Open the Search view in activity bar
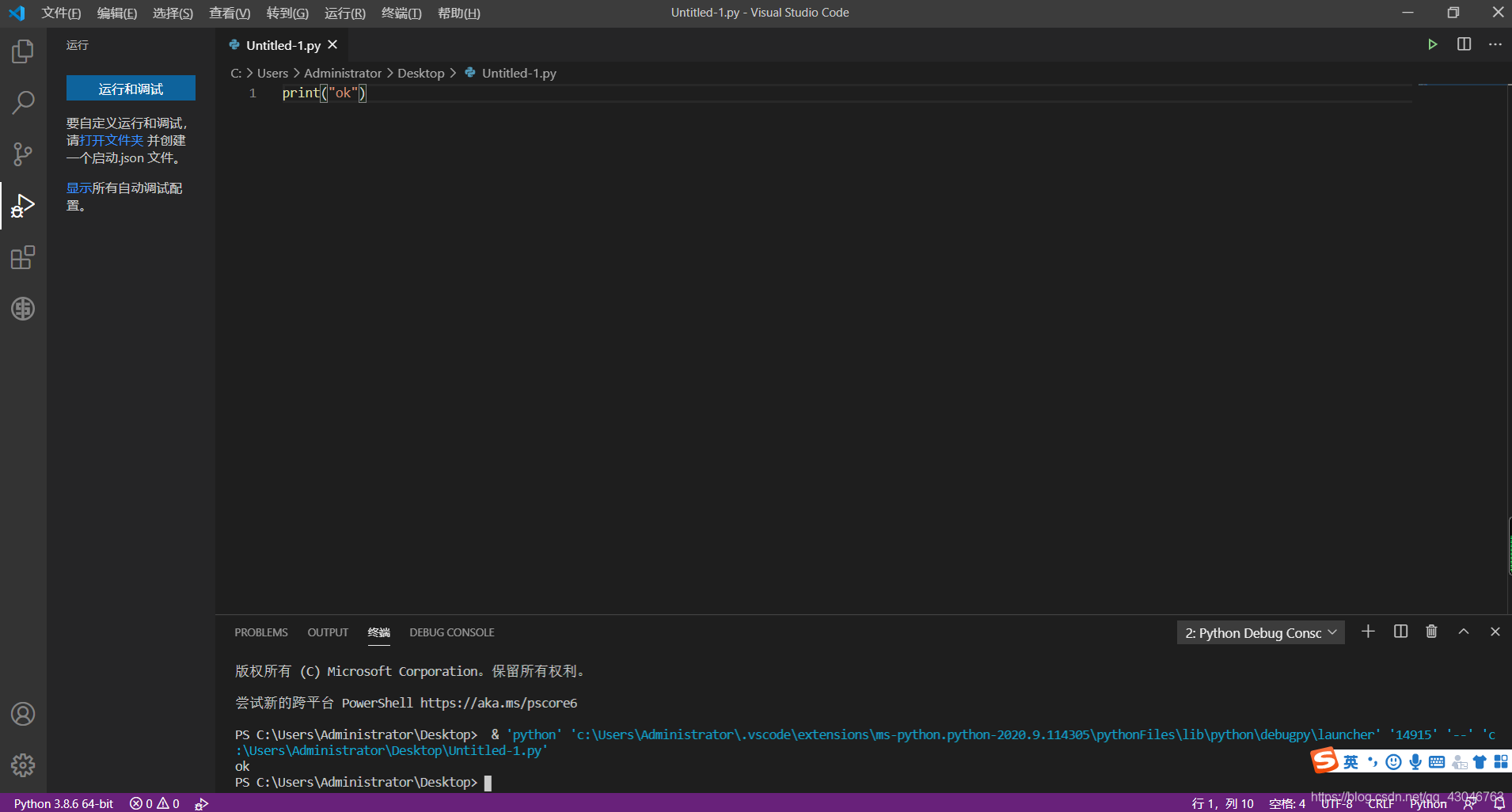Screen dimensions: 1512x812 (23, 102)
